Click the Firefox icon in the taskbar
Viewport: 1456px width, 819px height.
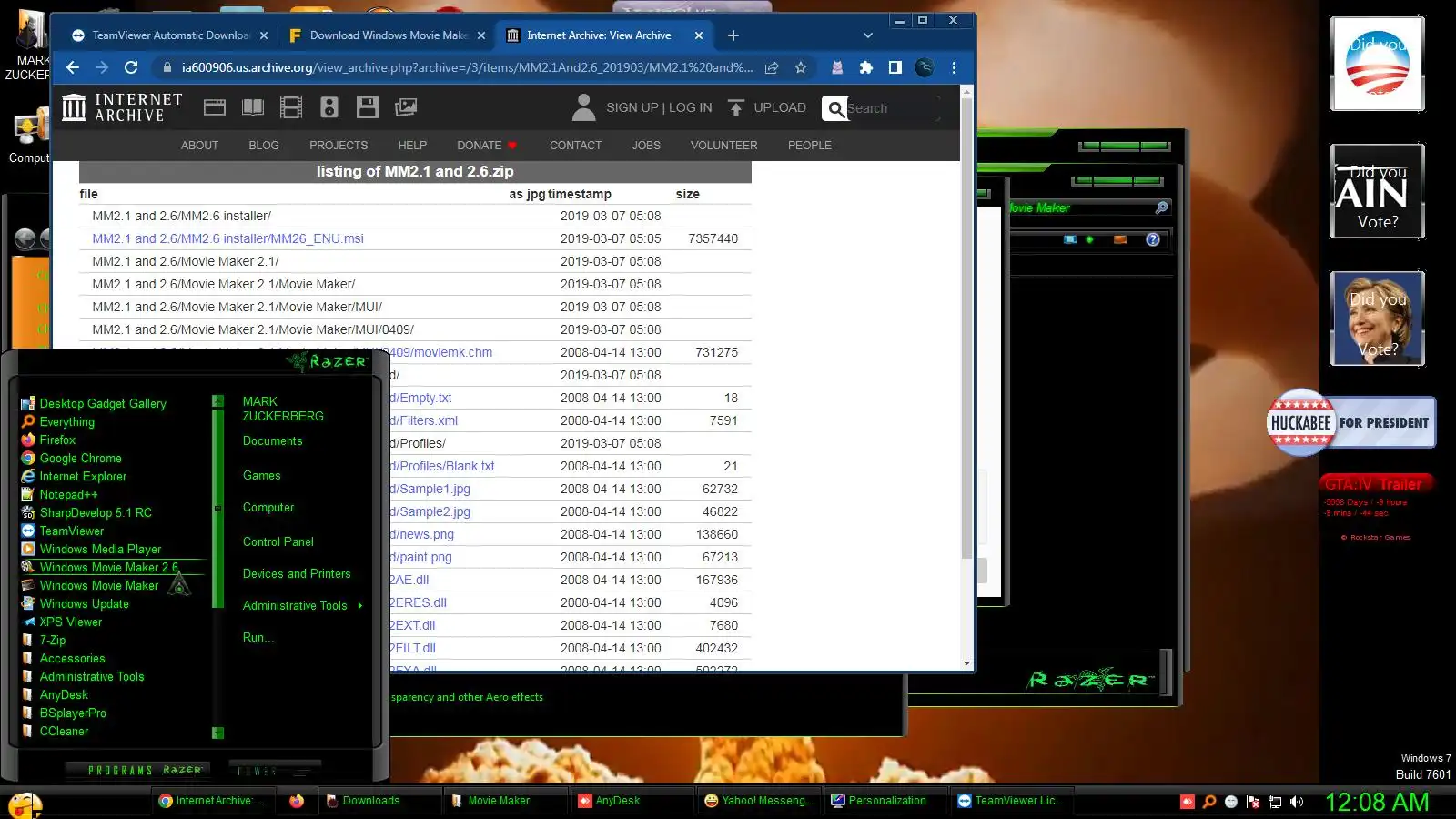297,801
